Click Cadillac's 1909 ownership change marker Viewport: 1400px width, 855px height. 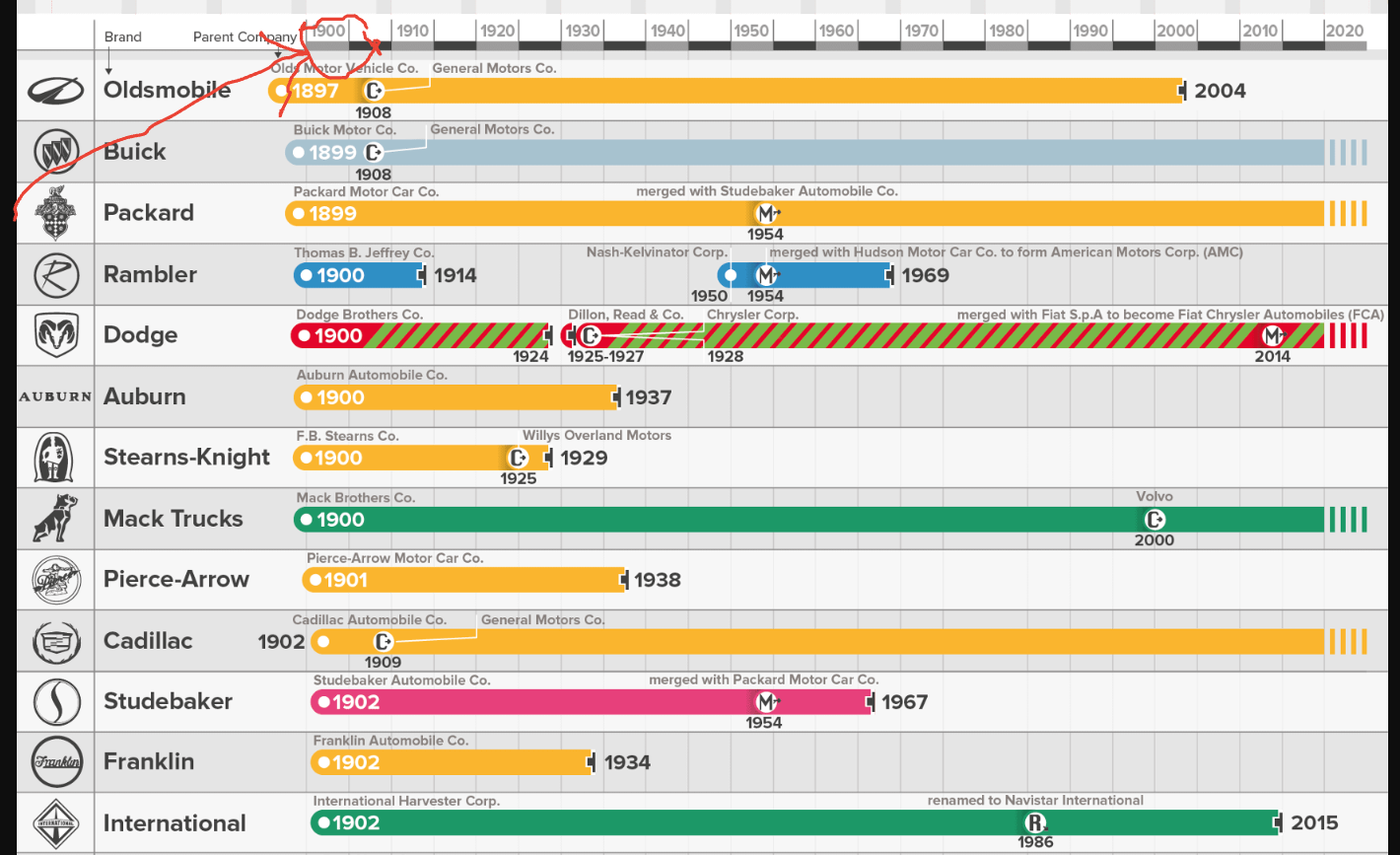(x=383, y=642)
